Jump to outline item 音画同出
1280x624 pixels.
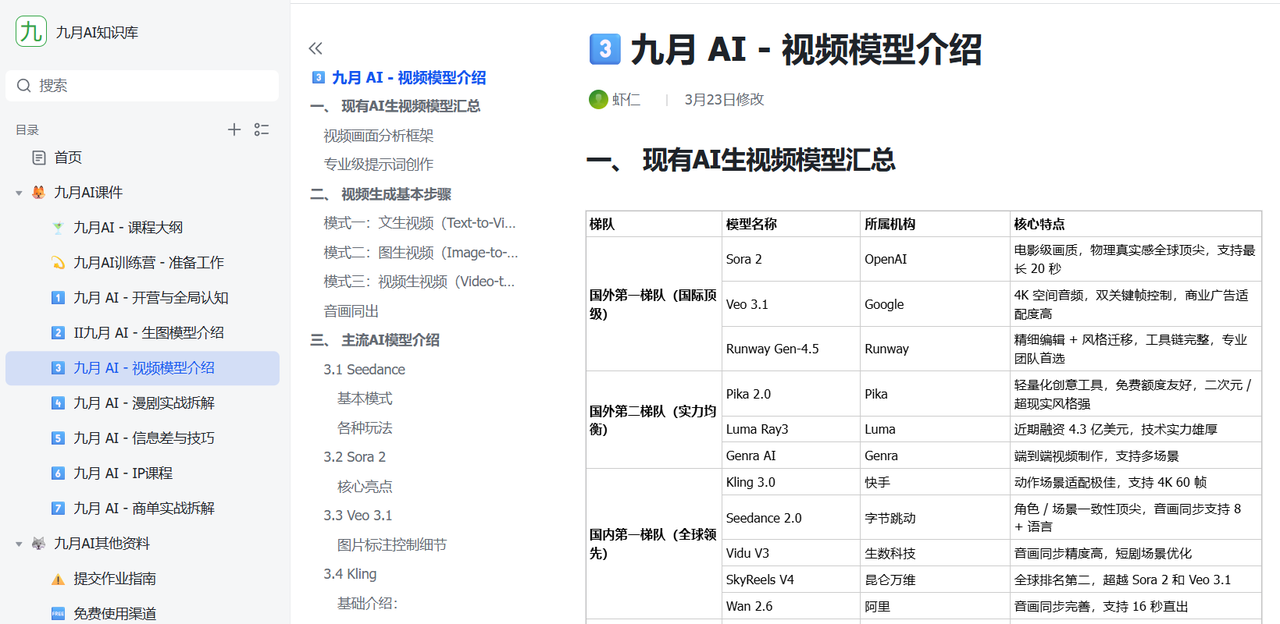point(351,311)
